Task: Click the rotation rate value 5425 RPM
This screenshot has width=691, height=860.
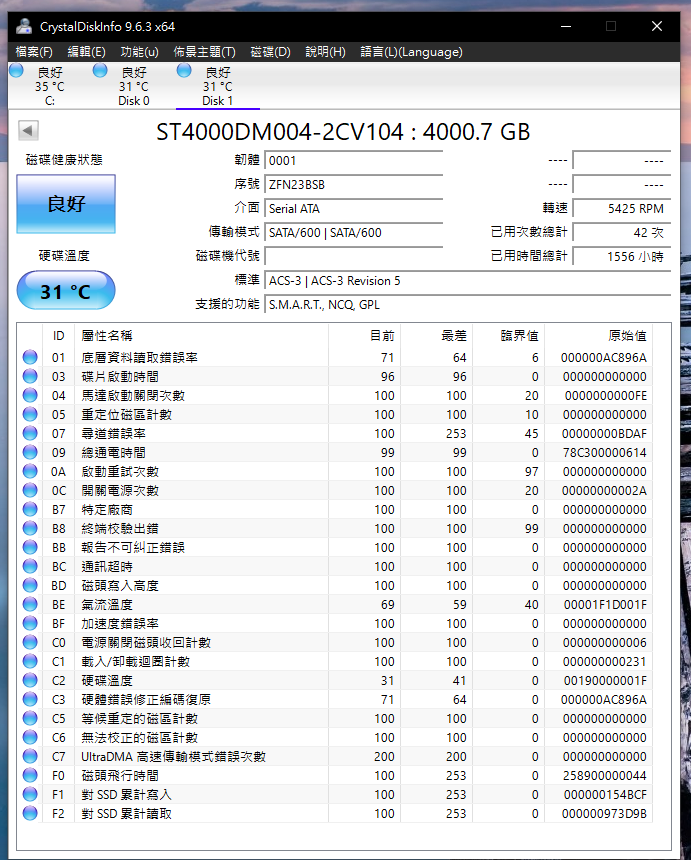Action: (622, 209)
